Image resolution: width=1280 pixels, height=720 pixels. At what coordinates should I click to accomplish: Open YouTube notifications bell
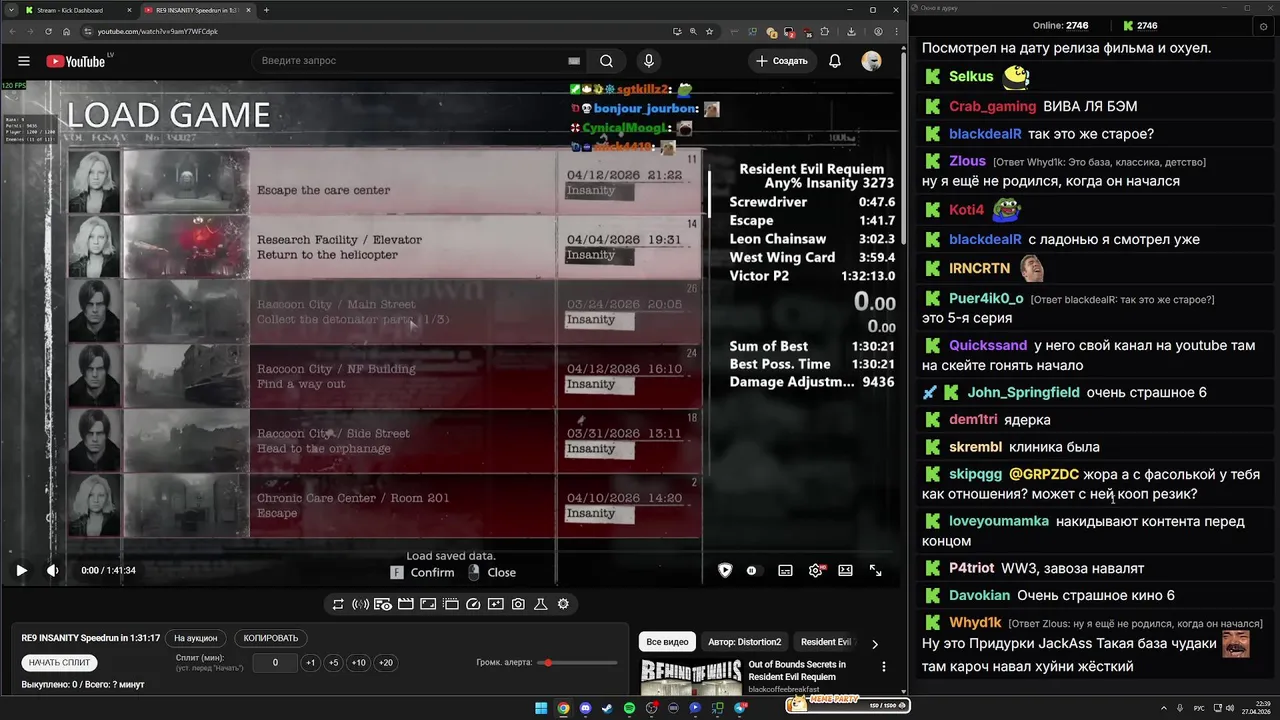pos(835,61)
